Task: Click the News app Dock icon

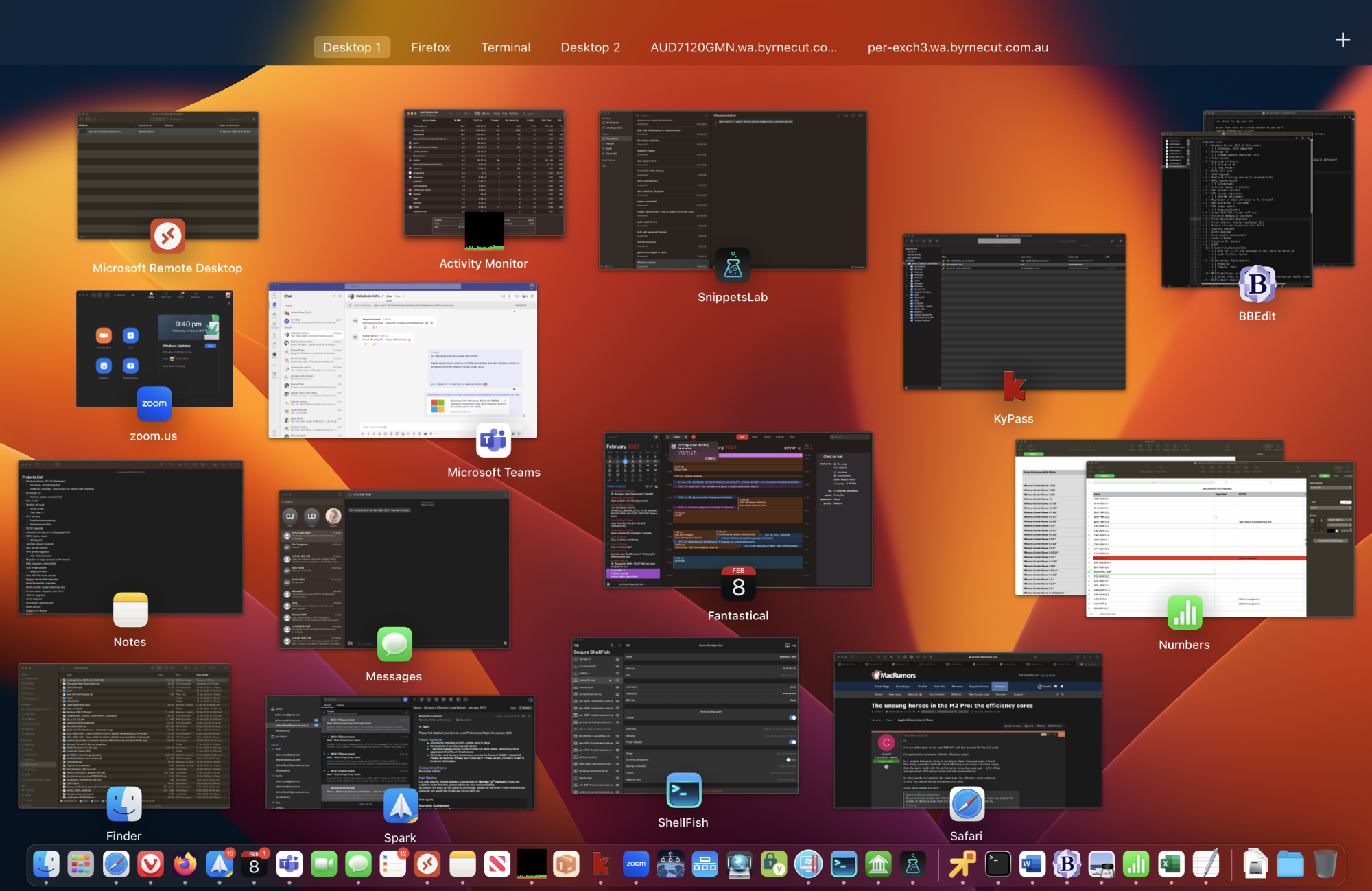Action: tap(497, 864)
